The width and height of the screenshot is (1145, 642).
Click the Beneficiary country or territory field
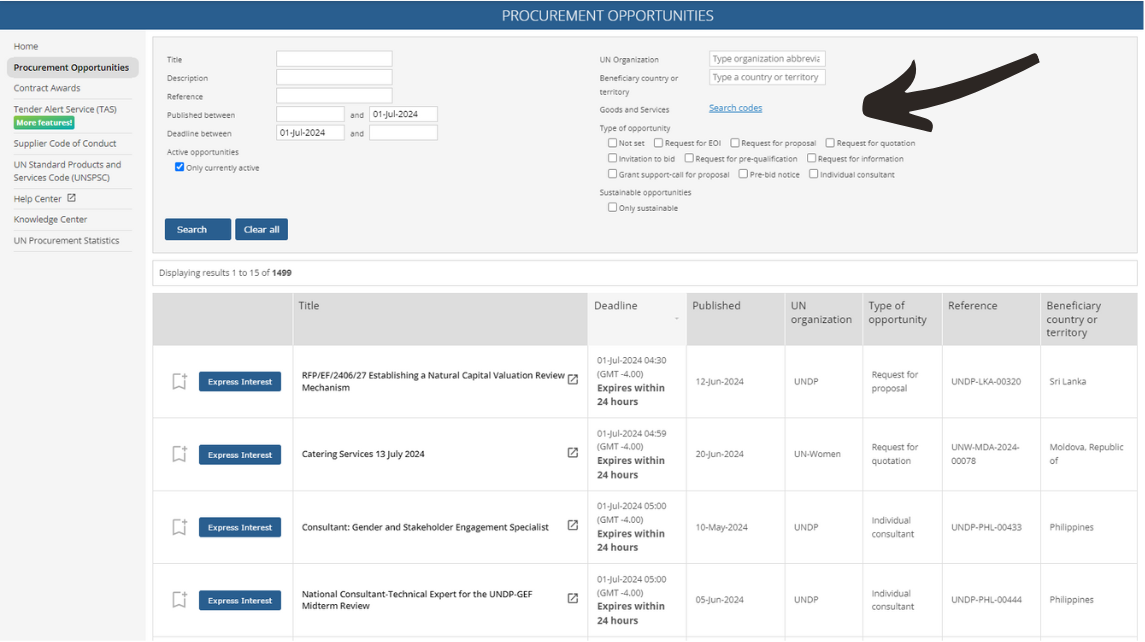(x=767, y=77)
